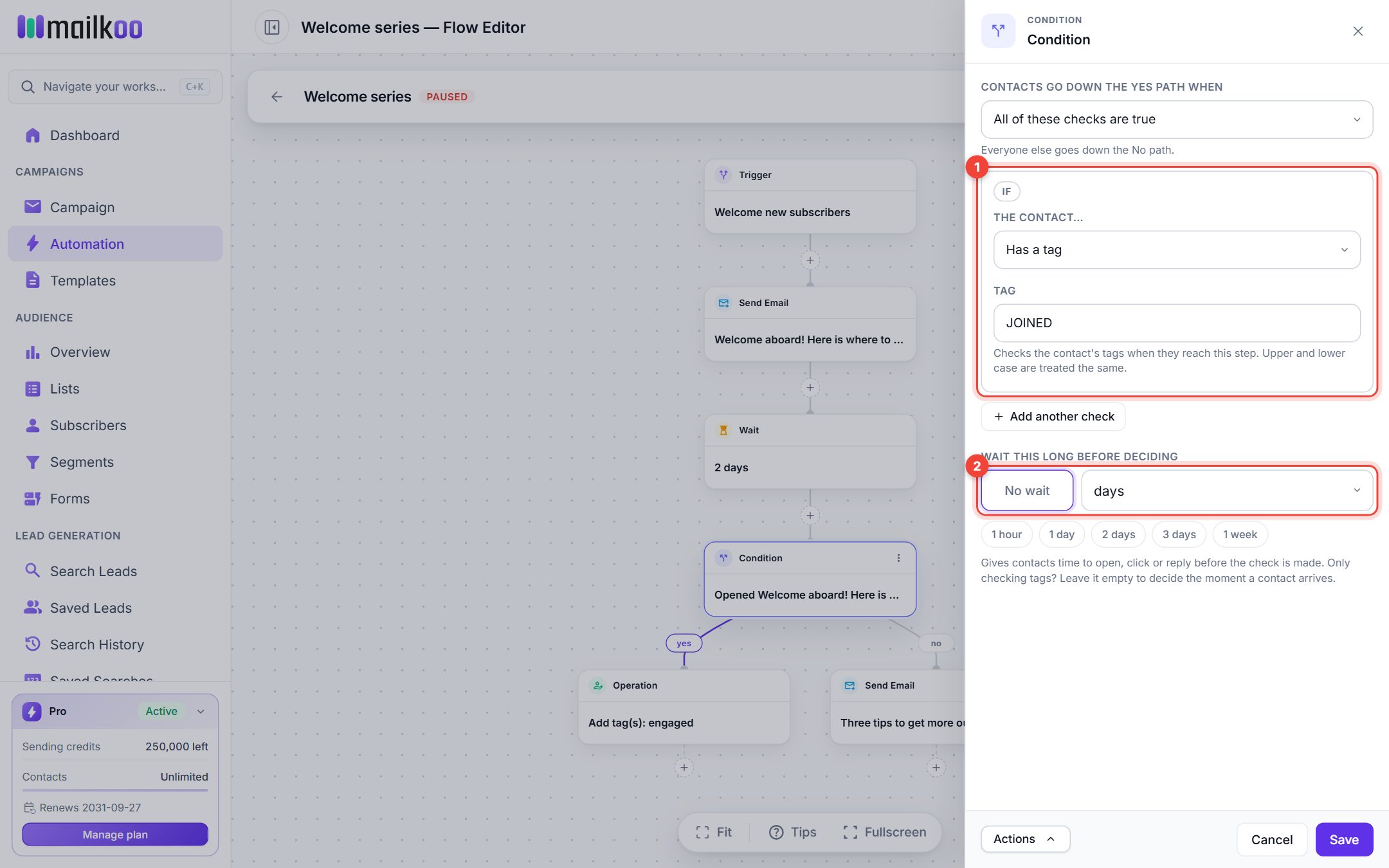Image resolution: width=1389 pixels, height=868 pixels.
Task: Add a step below the Wait node
Action: point(810,515)
